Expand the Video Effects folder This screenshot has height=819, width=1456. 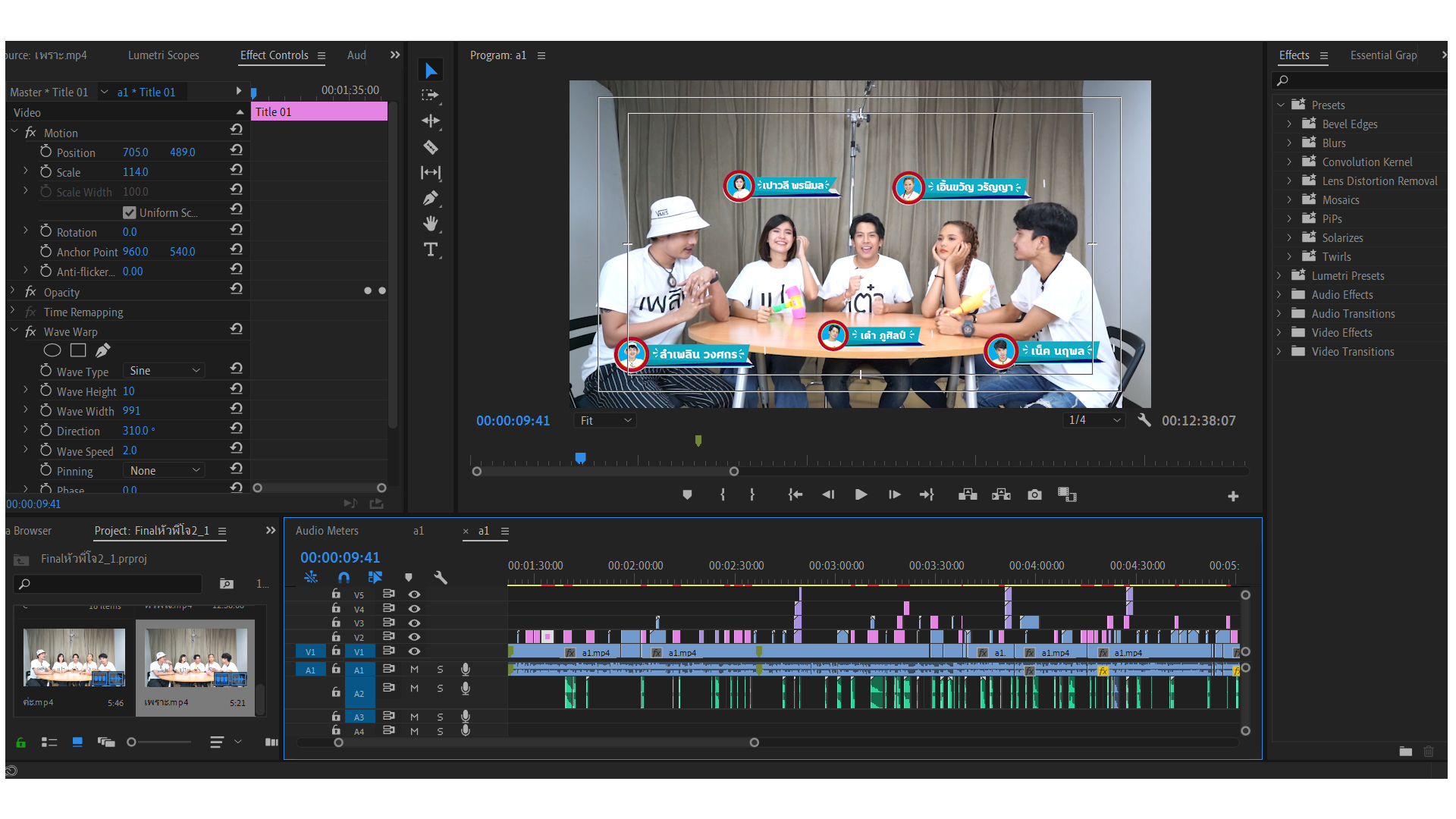[1279, 333]
